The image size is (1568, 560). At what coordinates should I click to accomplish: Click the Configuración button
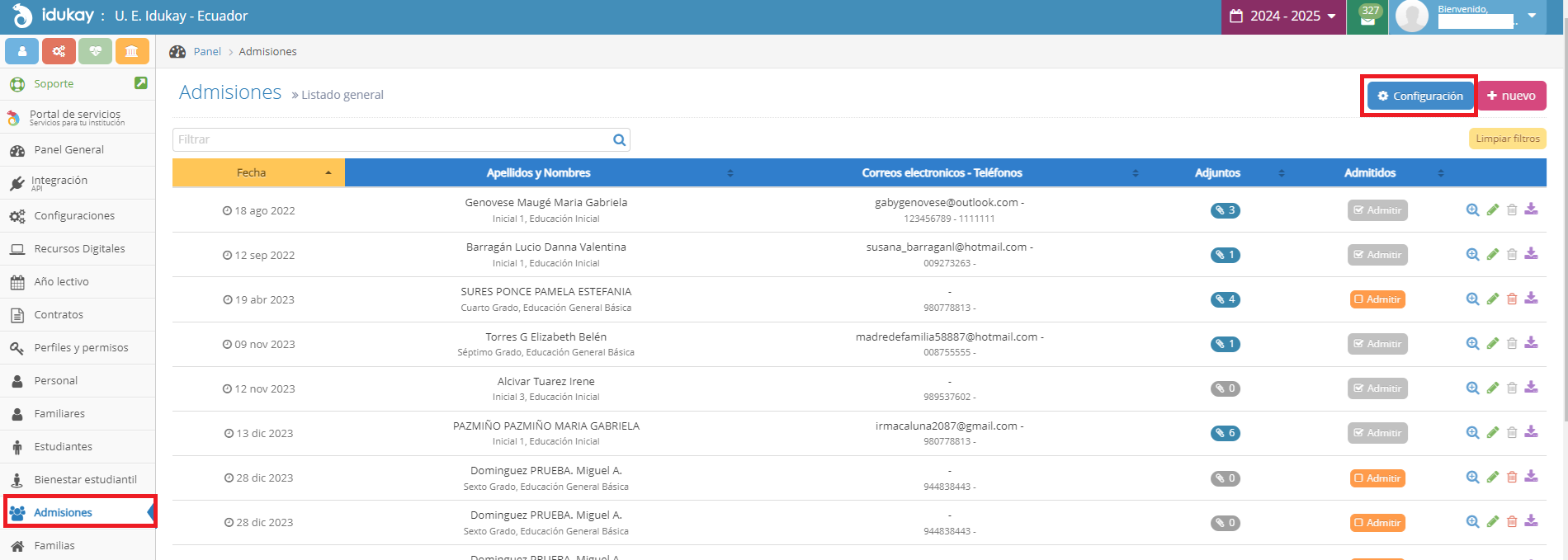point(1419,96)
